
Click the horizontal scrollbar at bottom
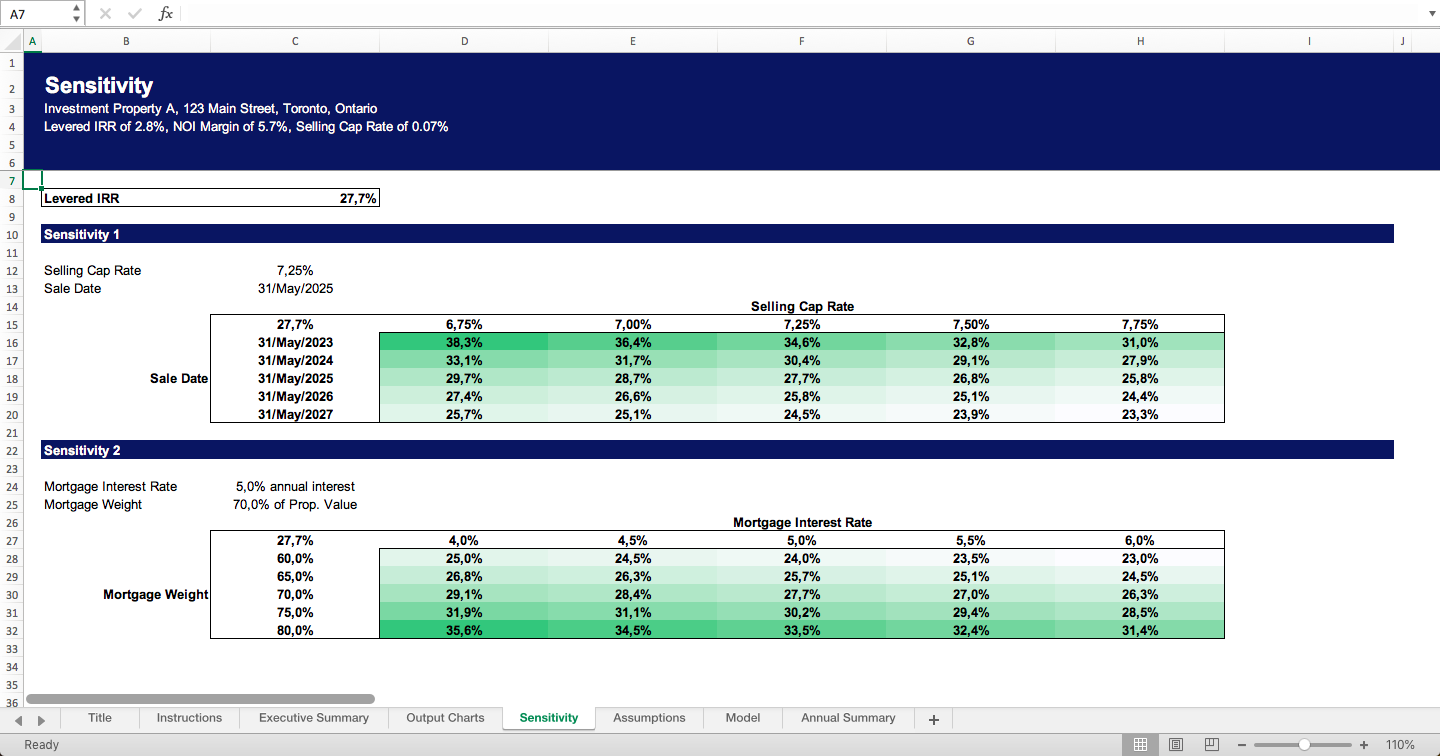[200, 699]
